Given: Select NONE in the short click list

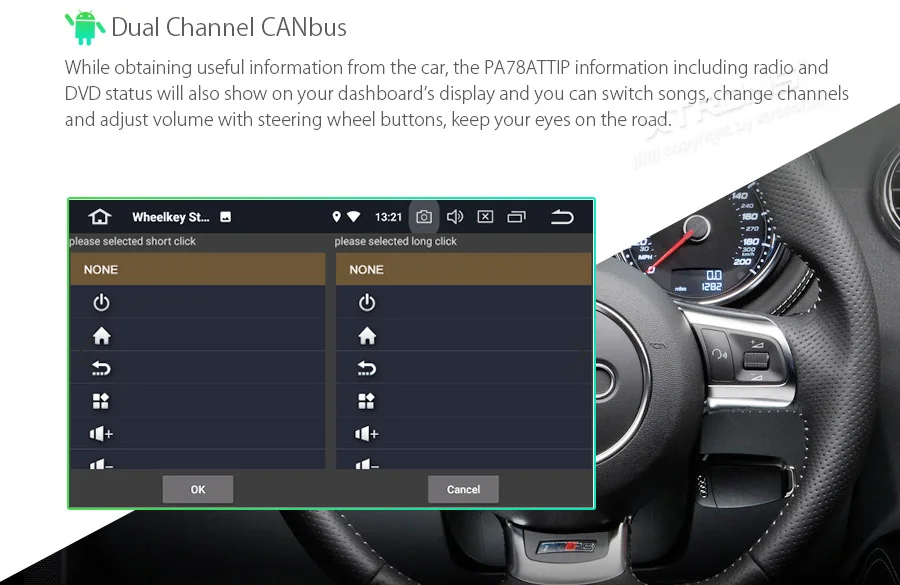Looking at the screenshot, I should [x=197, y=269].
